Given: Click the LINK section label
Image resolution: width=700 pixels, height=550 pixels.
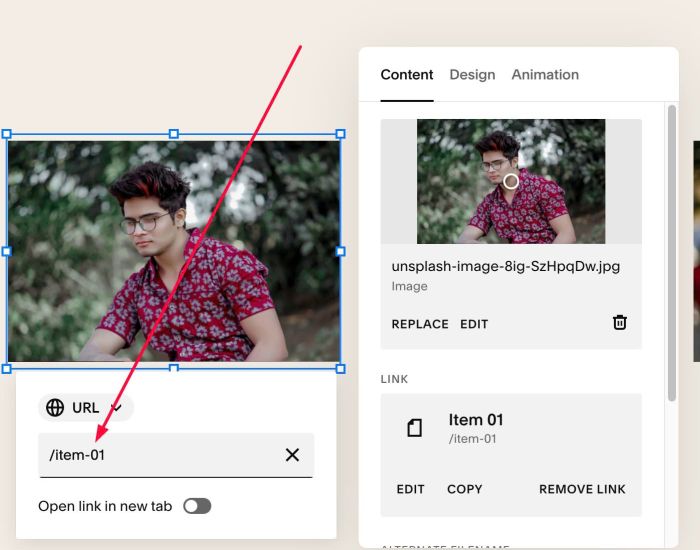Looking at the screenshot, I should [x=394, y=379].
